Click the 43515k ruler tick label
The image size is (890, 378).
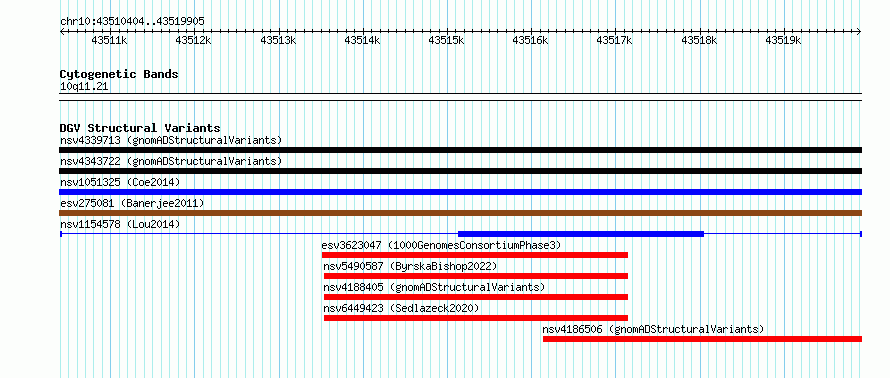(446, 41)
